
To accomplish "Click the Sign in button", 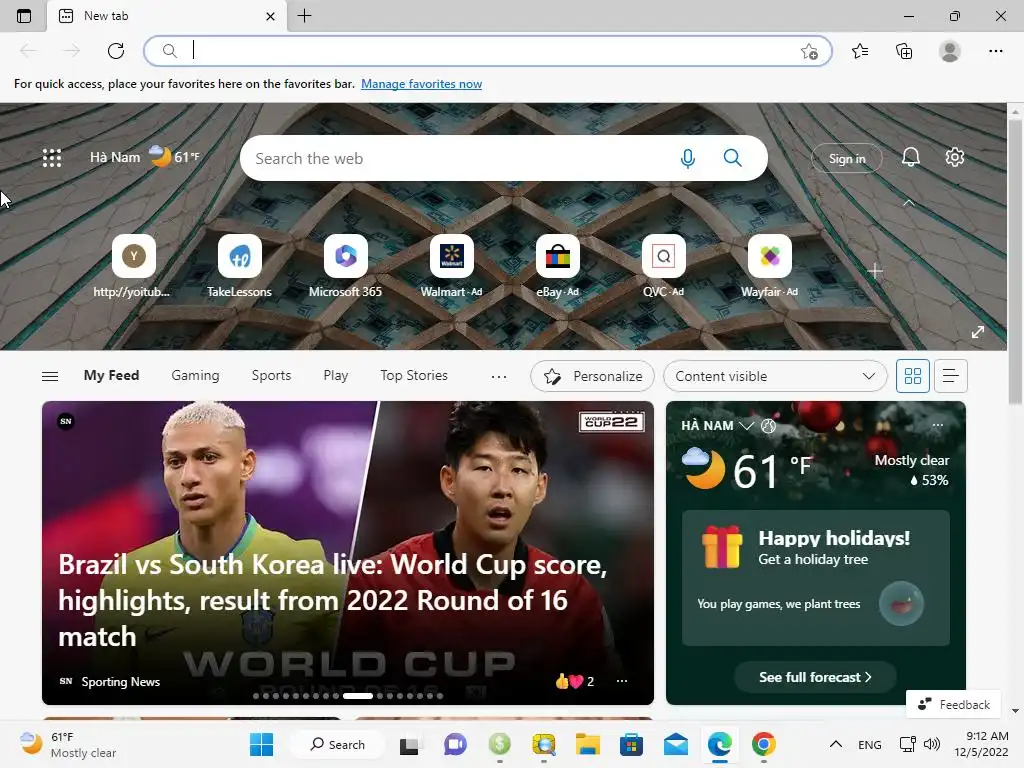I will [x=846, y=158].
